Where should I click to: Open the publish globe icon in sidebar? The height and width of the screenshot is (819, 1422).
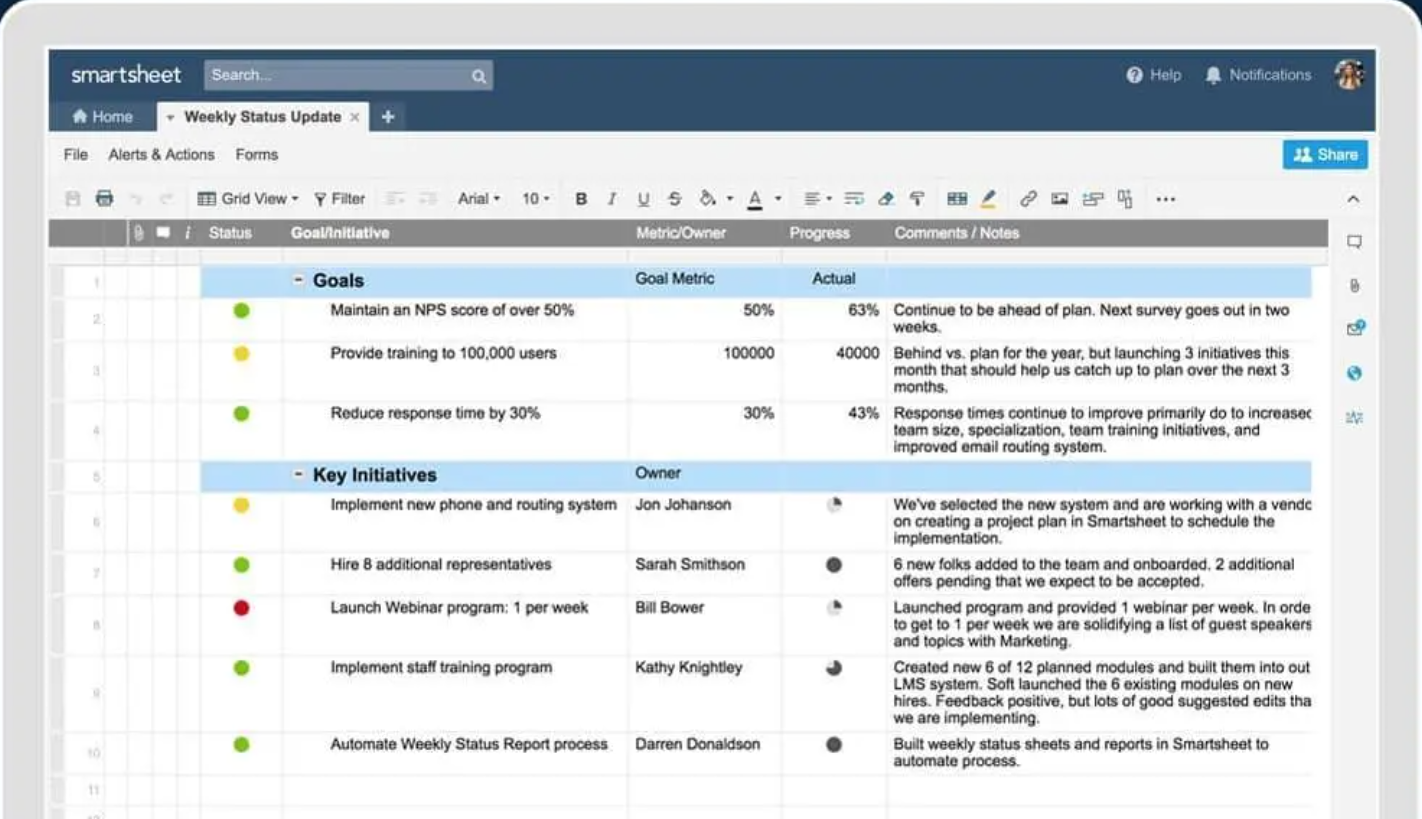tap(1354, 373)
